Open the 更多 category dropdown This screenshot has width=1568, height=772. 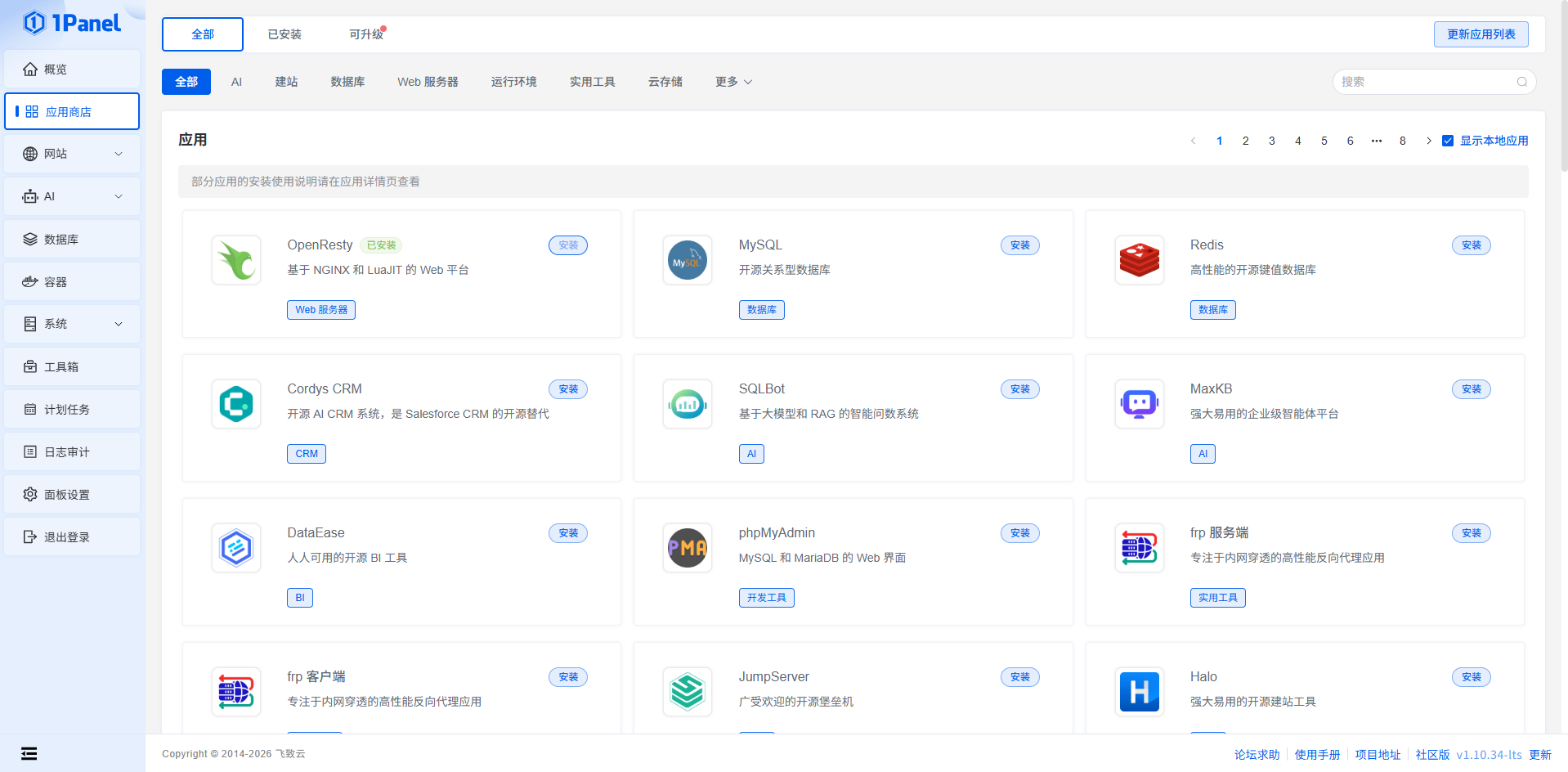pos(733,82)
